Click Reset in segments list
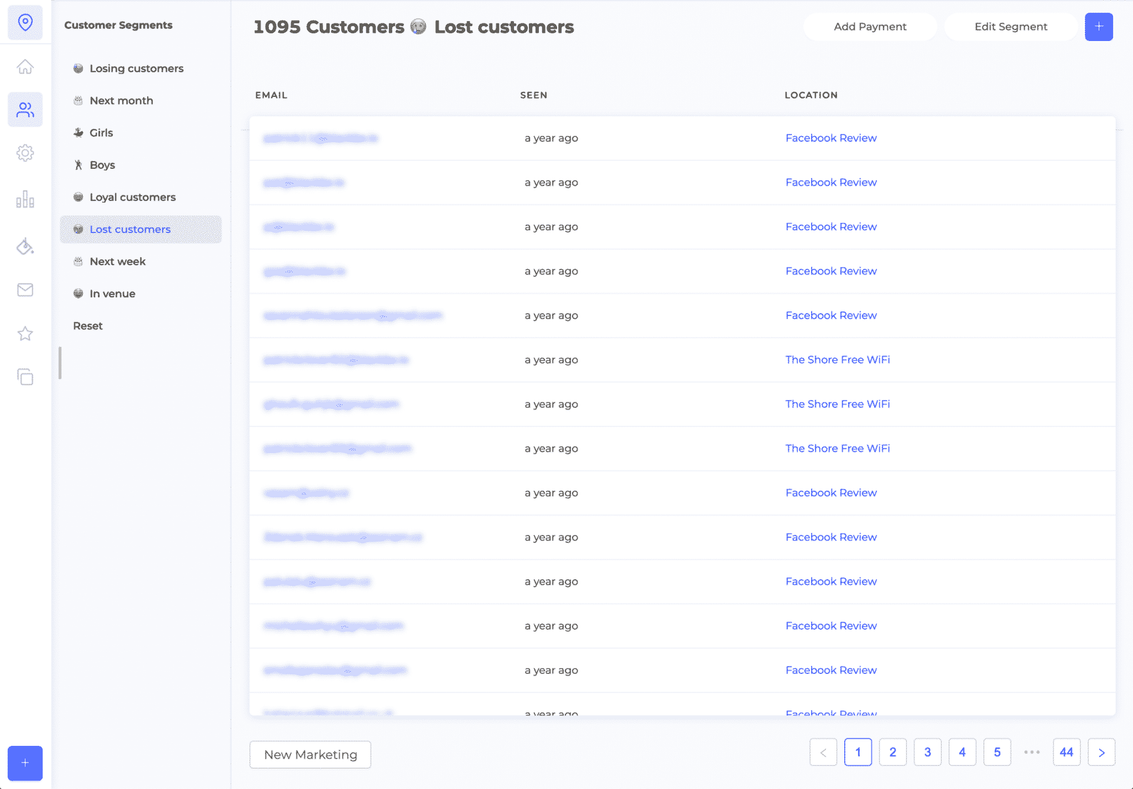Image resolution: width=1133 pixels, height=789 pixels. pos(88,326)
